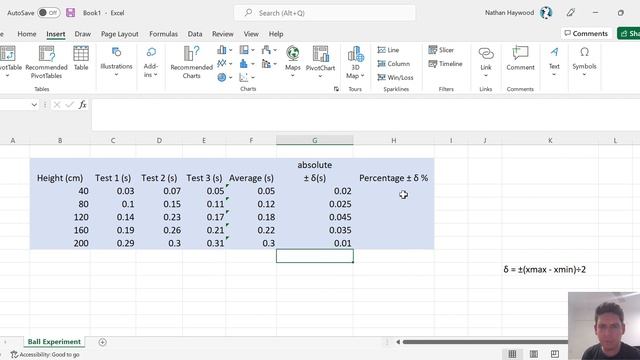Viewport: 640px width, 360px height.
Task: Click the horizontal scrollbar left arrow
Action: [x=398, y=342]
